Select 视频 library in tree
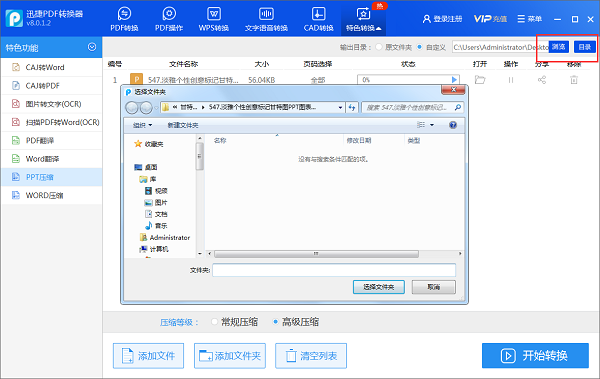 (x=156, y=191)
